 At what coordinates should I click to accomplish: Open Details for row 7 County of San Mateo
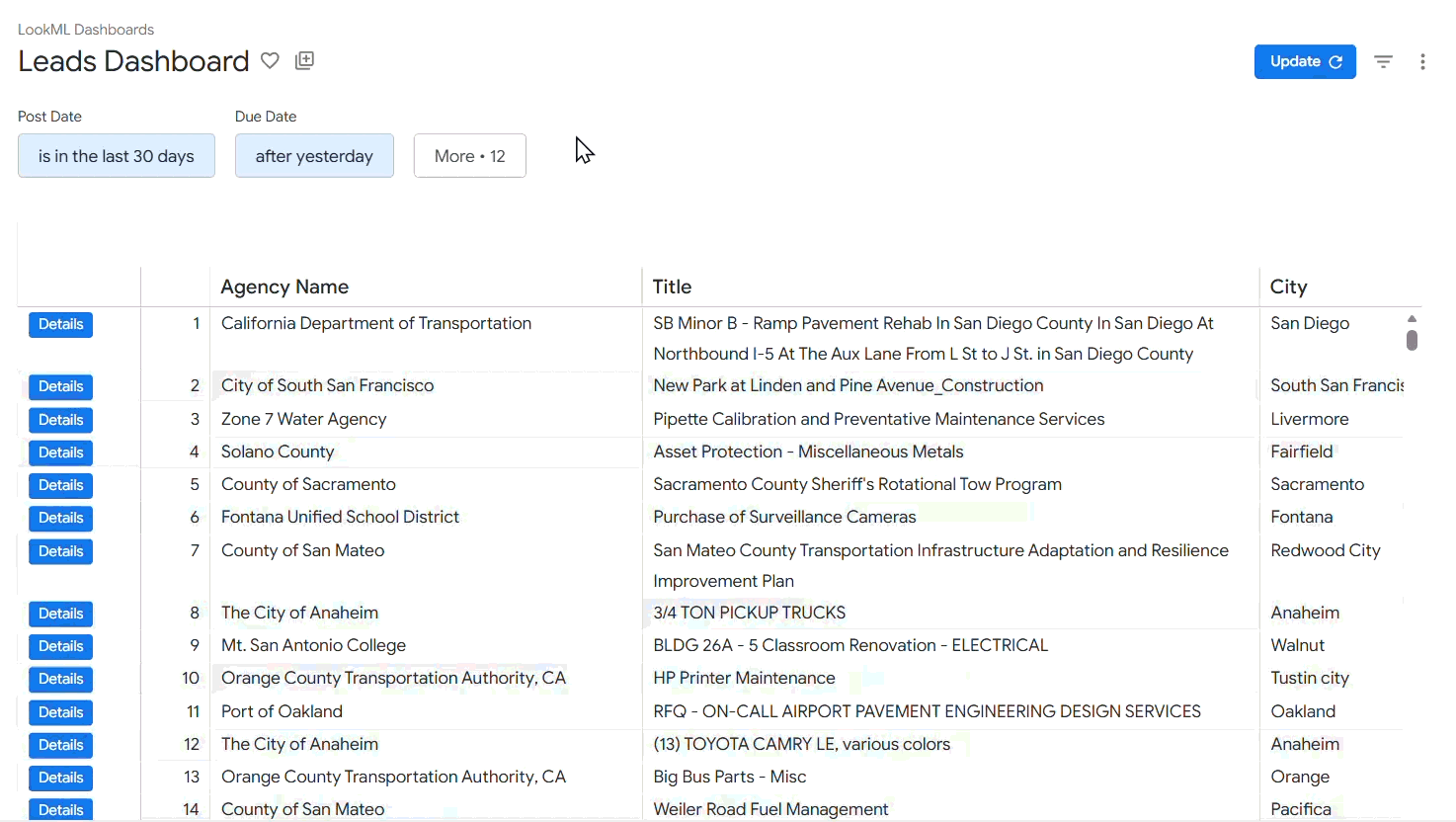[x=60, y=551]
